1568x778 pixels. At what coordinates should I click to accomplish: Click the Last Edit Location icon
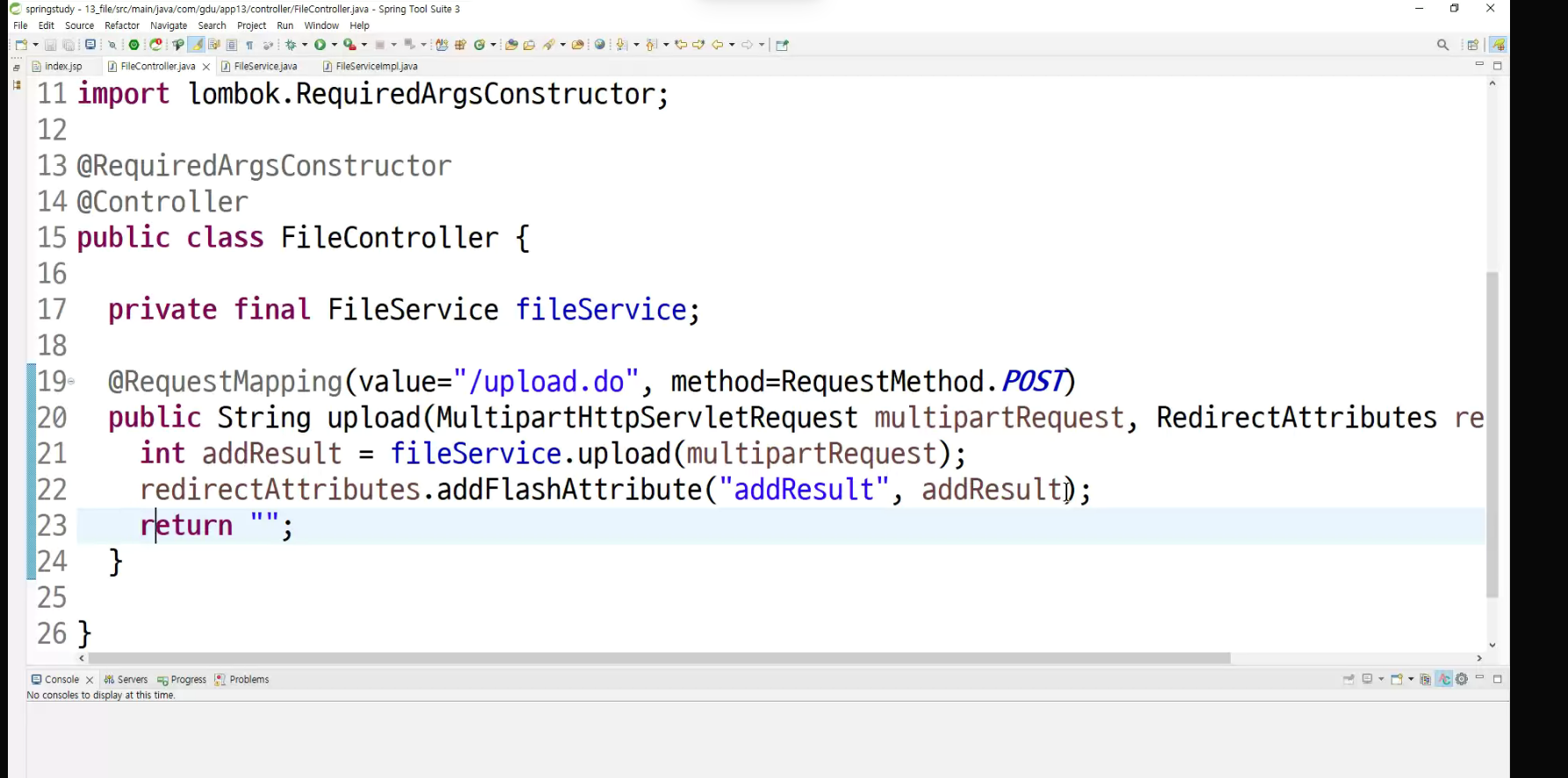[x=681, y=45]
